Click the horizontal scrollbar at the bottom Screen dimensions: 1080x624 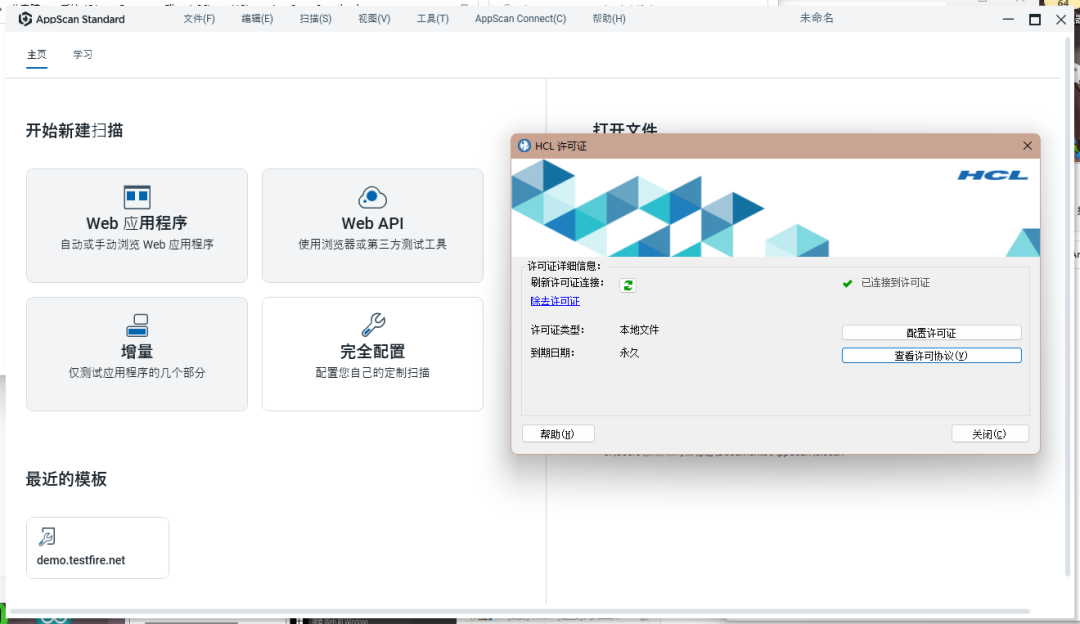click(520, 611)
